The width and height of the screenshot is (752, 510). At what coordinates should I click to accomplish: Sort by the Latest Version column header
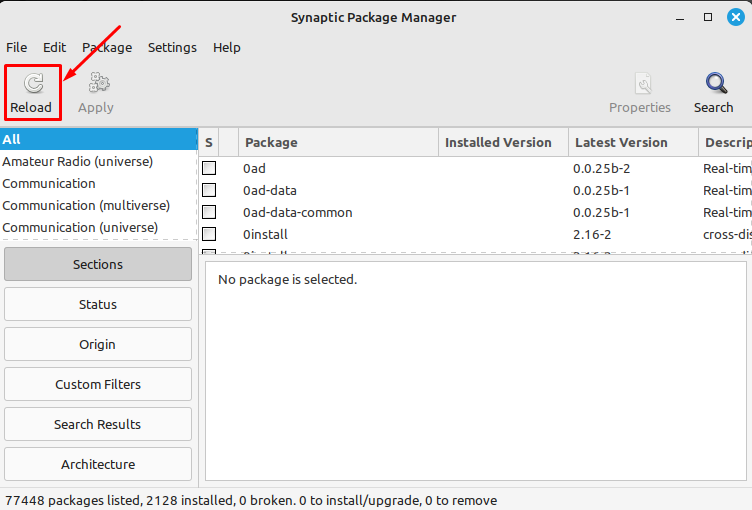621,142
